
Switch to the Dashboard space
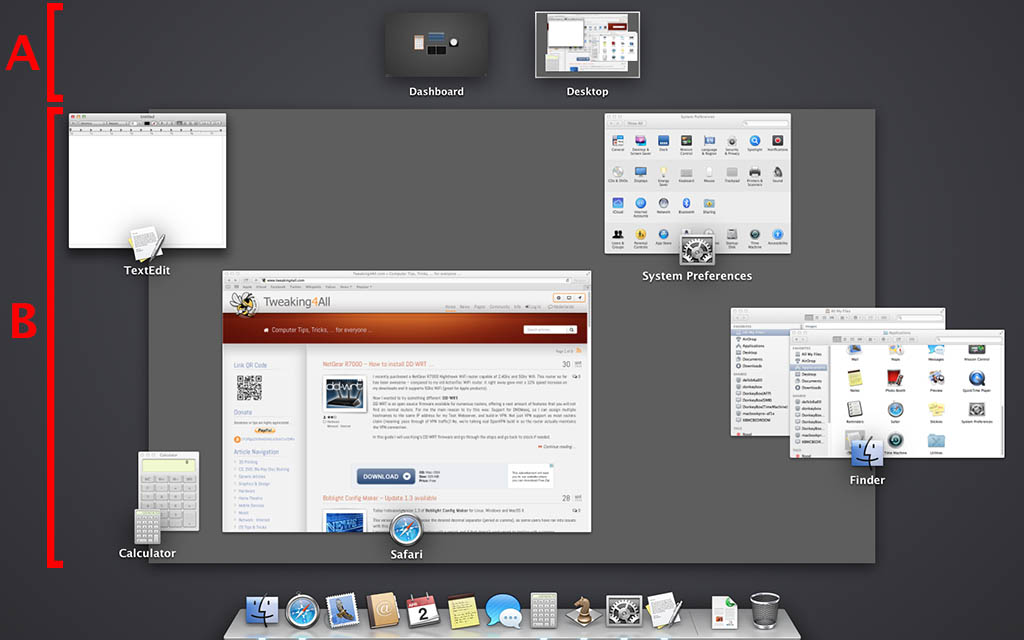pos(436,46)
